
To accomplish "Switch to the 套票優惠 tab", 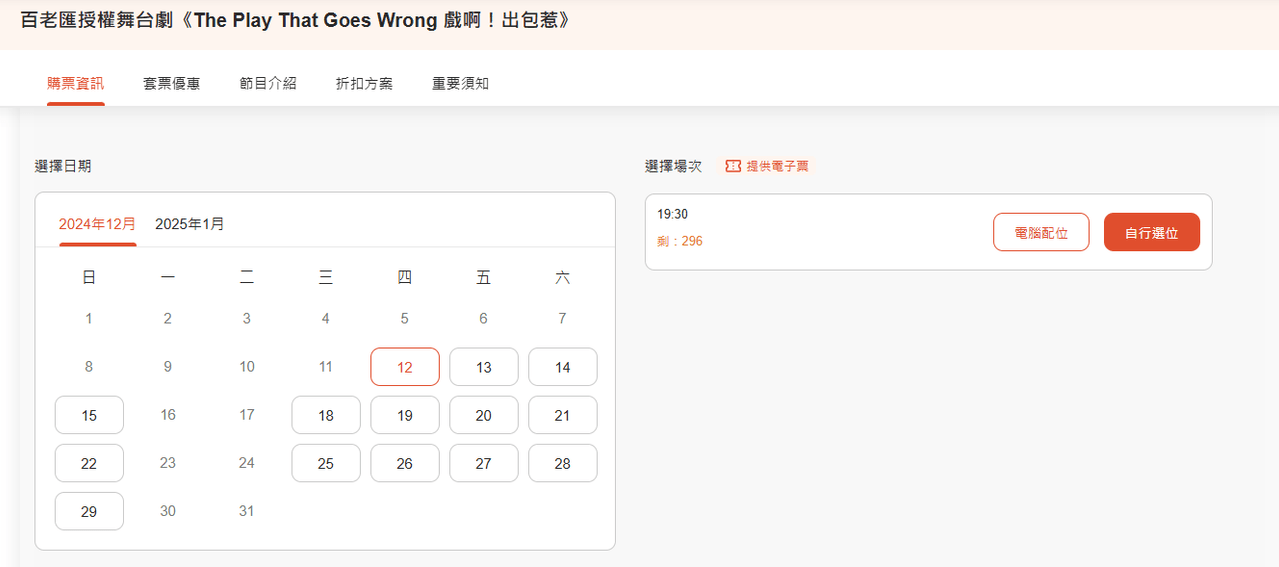I will point(171,84).
